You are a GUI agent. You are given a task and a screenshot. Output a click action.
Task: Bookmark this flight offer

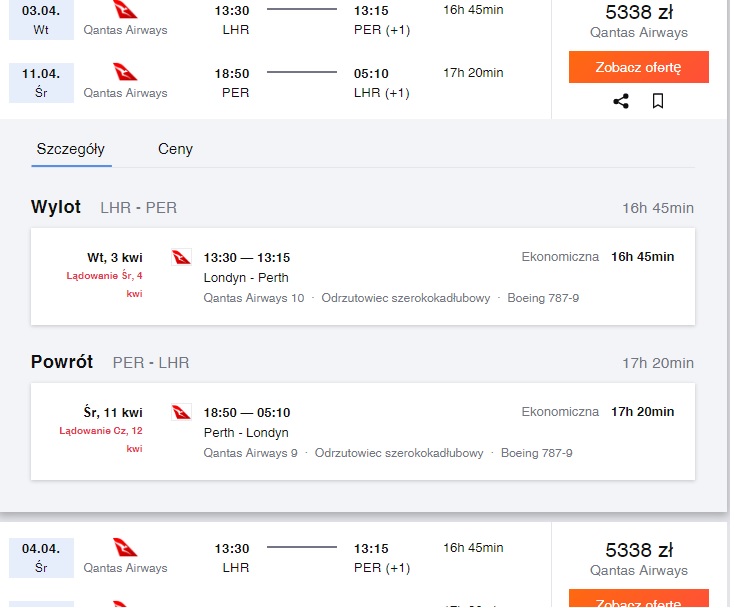point(658,101)
